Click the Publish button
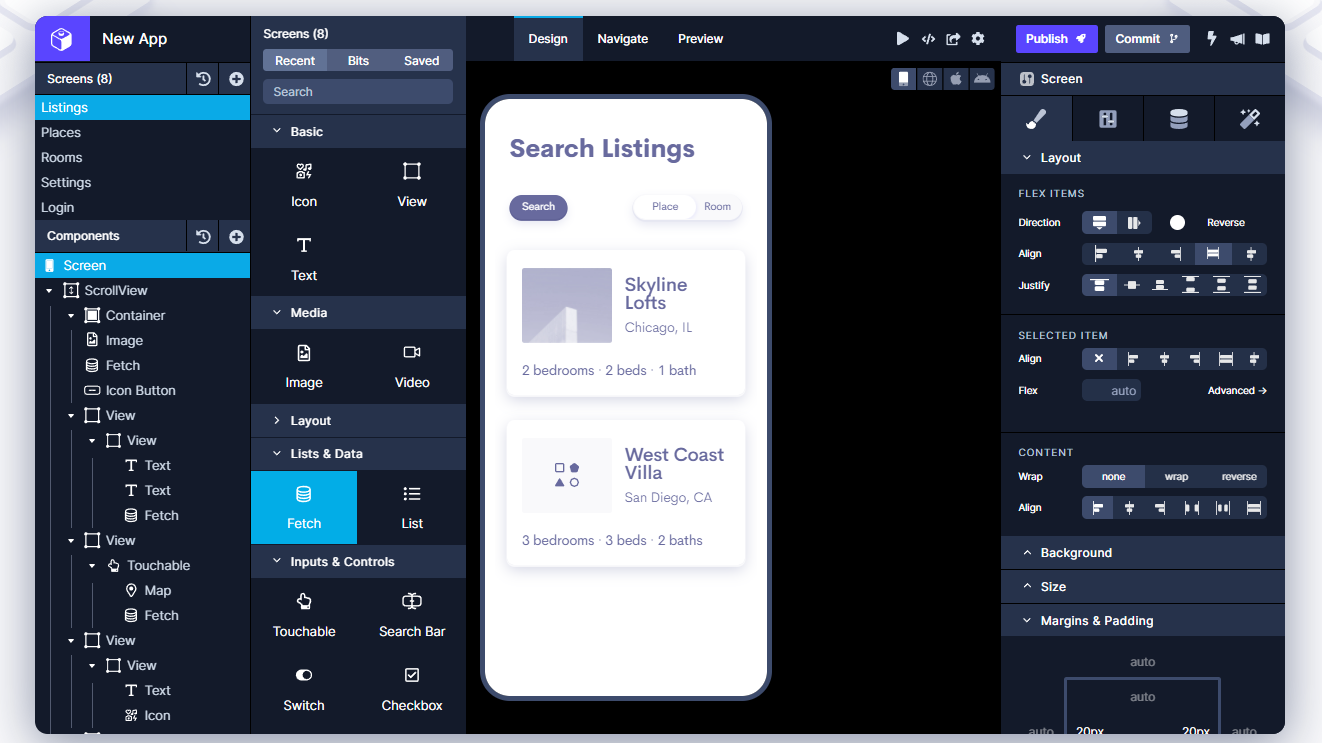 coord(1057,39)
